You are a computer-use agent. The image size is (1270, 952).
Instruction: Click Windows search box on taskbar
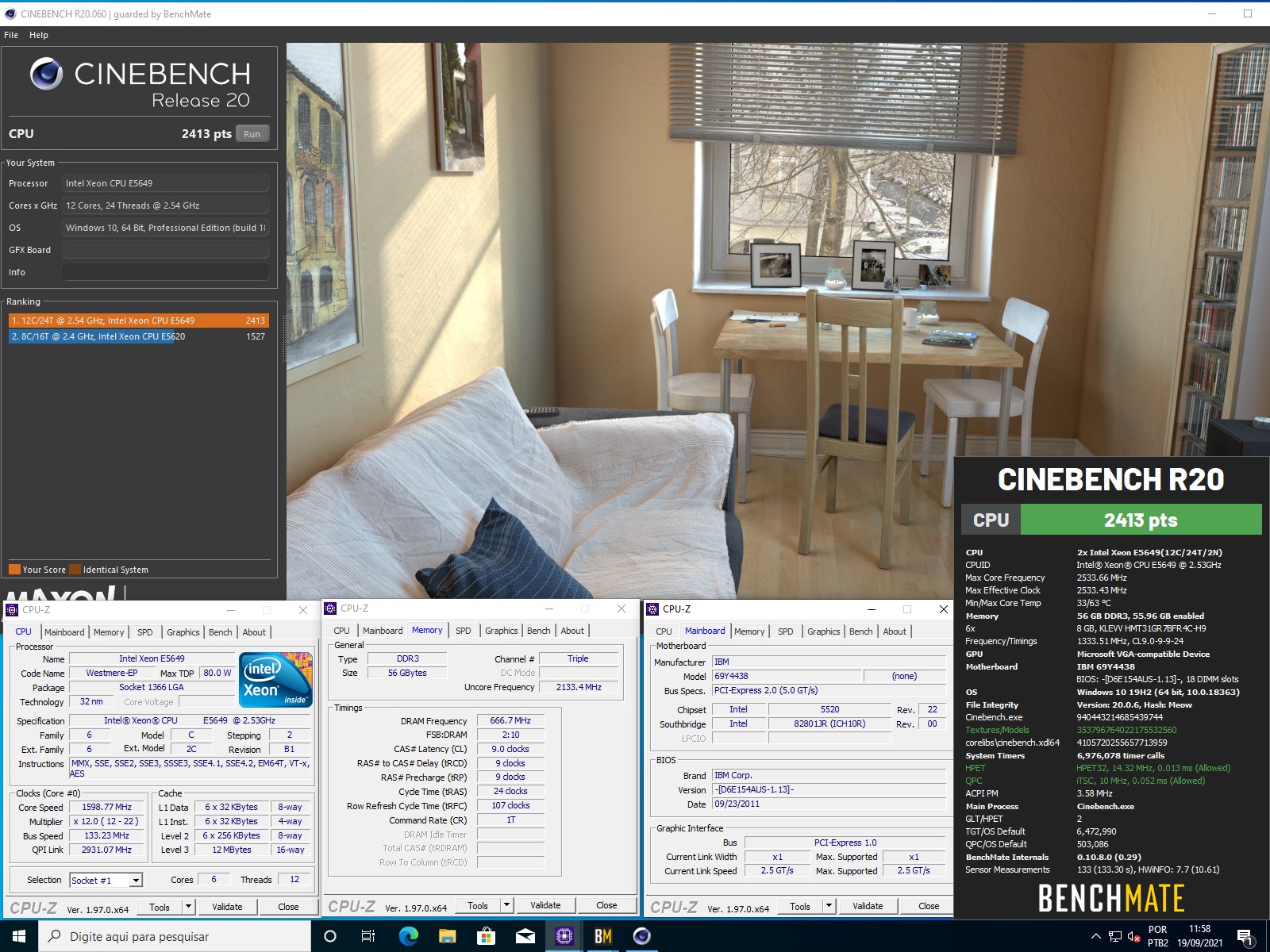point(175,936)
